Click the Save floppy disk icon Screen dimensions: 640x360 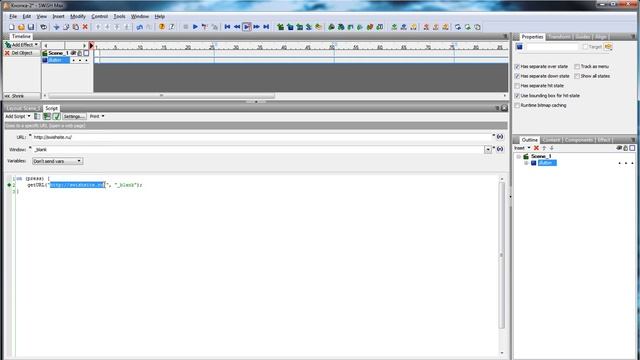31,27
